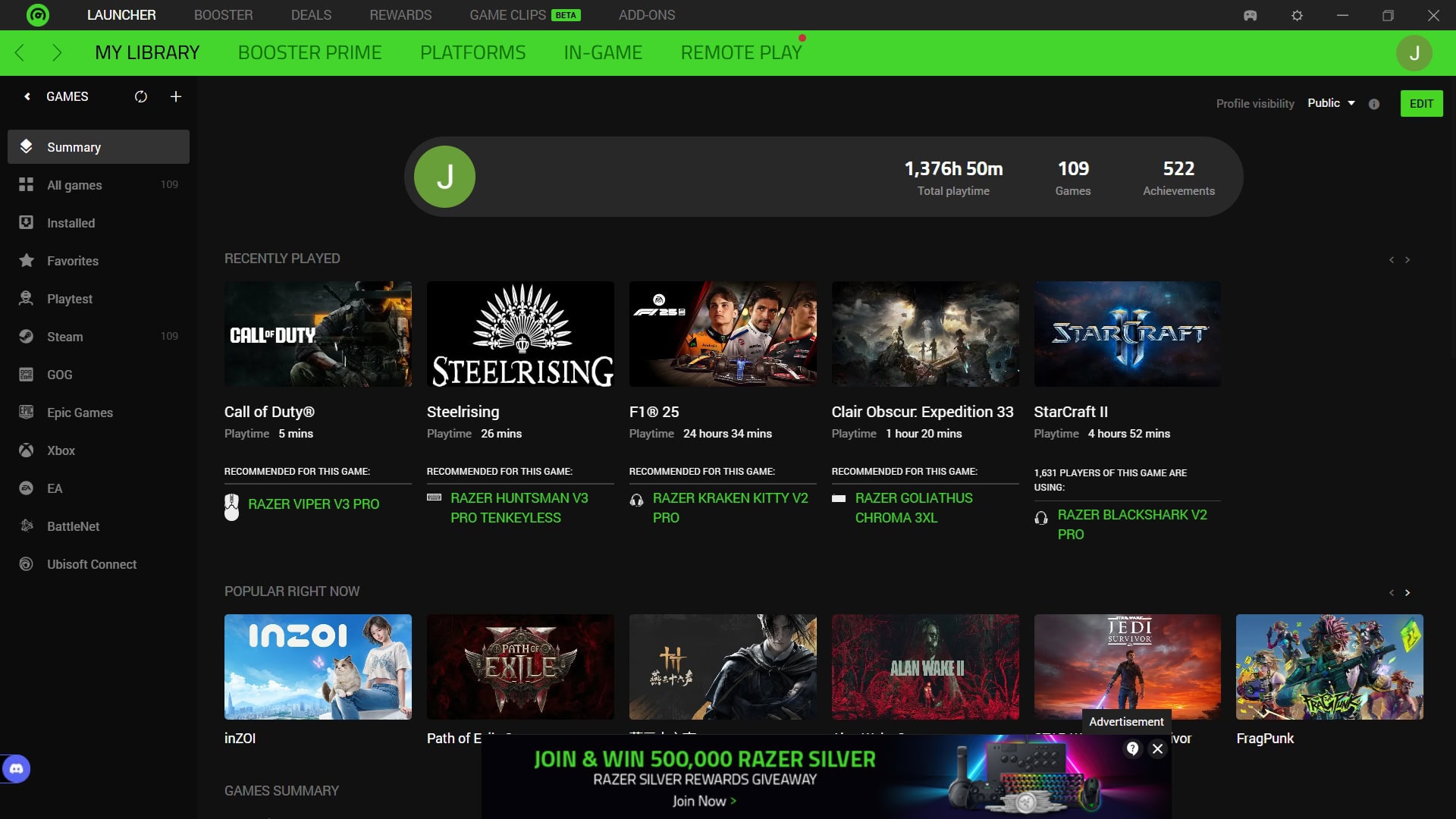Filter library by EA platform
Image resolution: width=1456 pixels, height=819 pixels.
pyautogui.click(x=99, y=488)
